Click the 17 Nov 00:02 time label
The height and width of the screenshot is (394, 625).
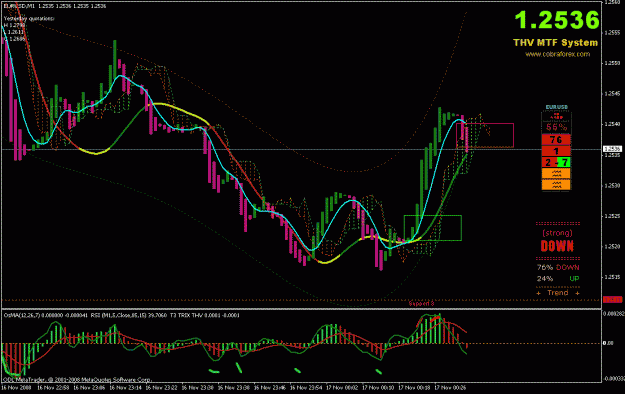pyautogui.click(x=342, y=387)
